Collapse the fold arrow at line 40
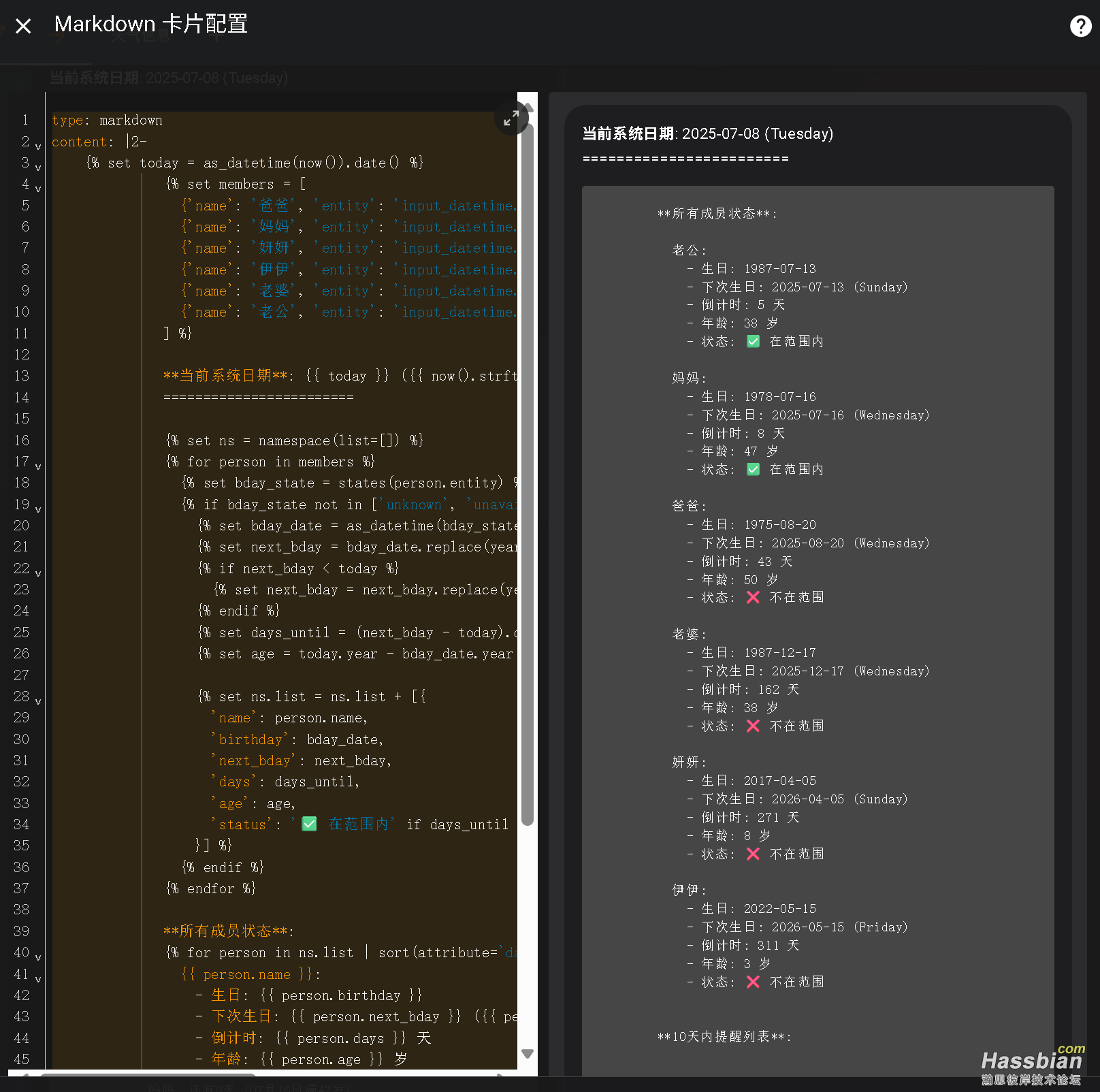The width and height of the screenshot is (1100, 1092). coord(38,957)
